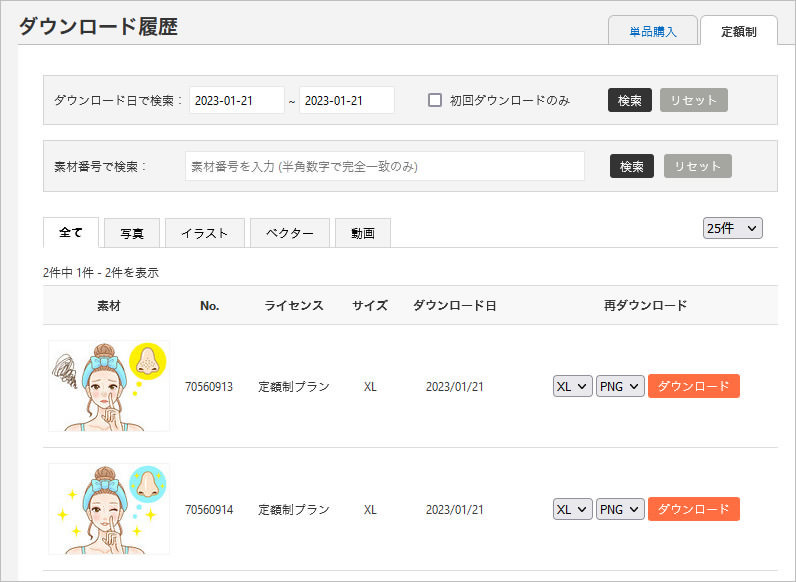796x582 pixels.
Task: Select the 全て filter tab
Action: pyautogui.click(x=71, y=232)
